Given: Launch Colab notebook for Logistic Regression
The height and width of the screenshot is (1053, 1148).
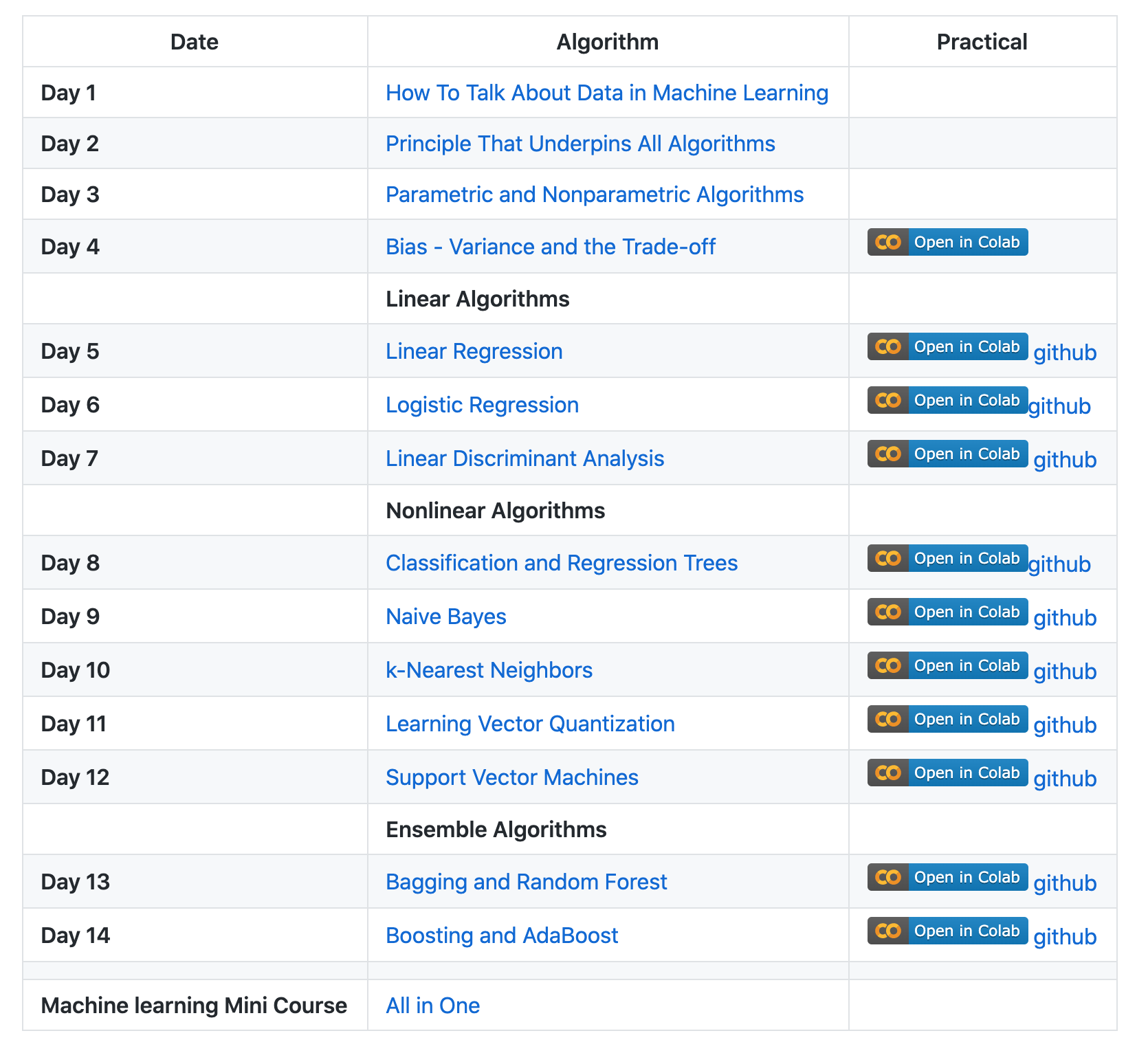Looking at the screenshot, I should [947, 401].
